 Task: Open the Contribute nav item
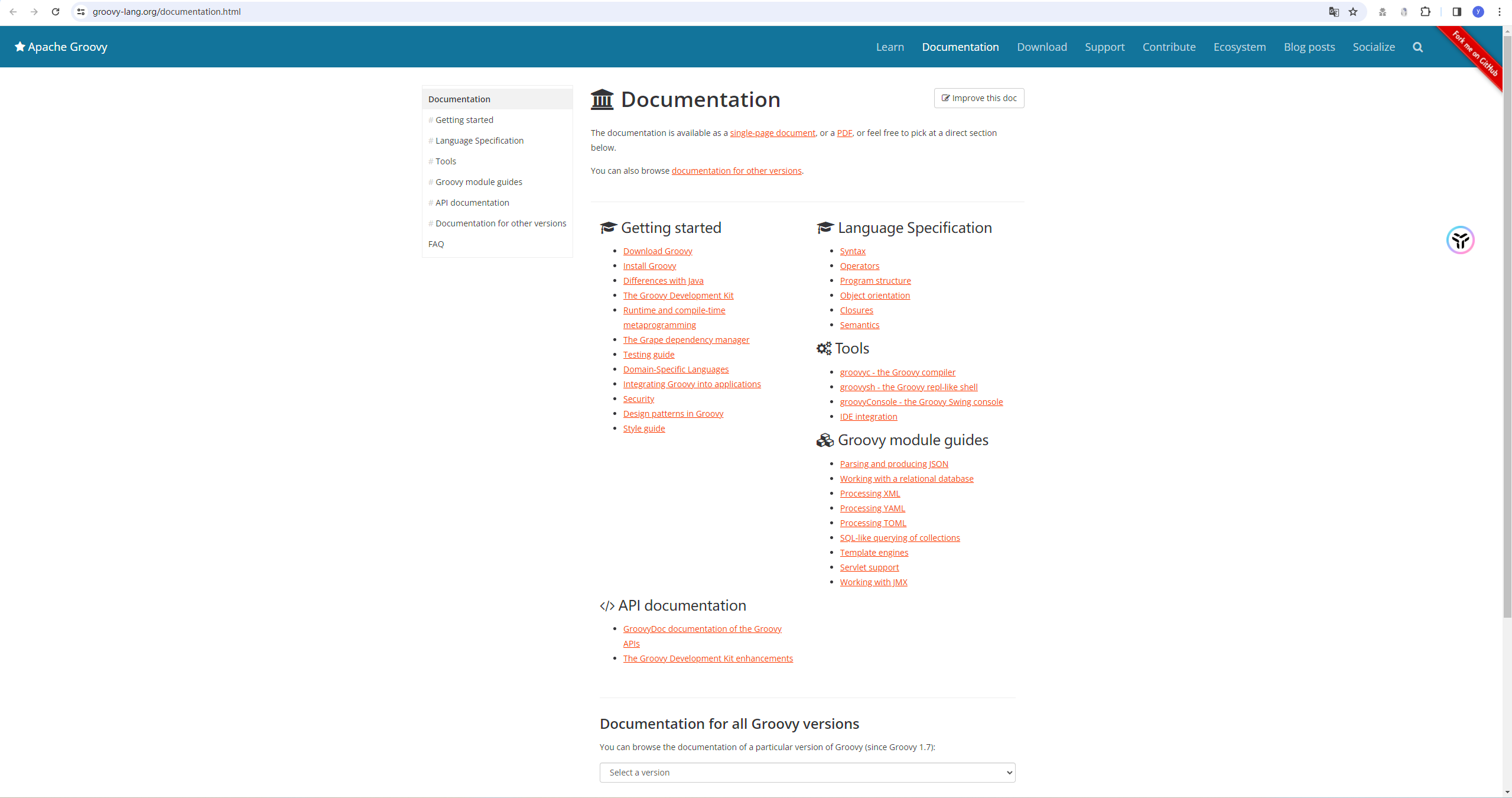click(1169, 47)
